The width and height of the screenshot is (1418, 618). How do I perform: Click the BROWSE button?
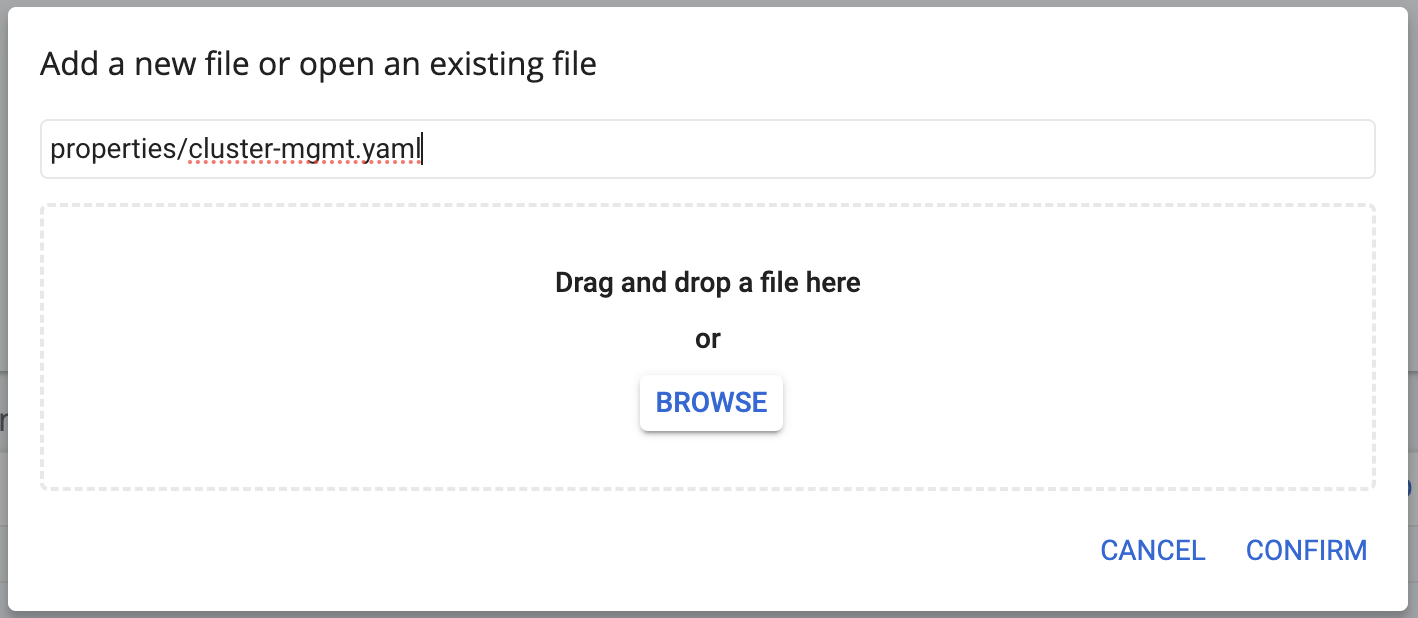pos(711,402)
